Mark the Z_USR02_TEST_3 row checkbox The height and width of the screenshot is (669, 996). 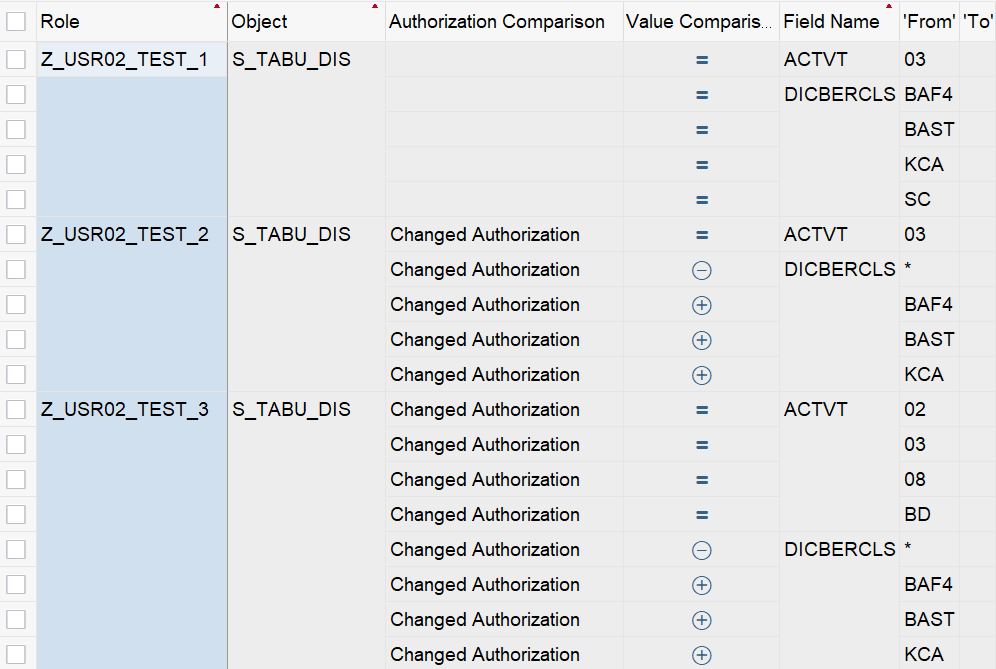16,410
